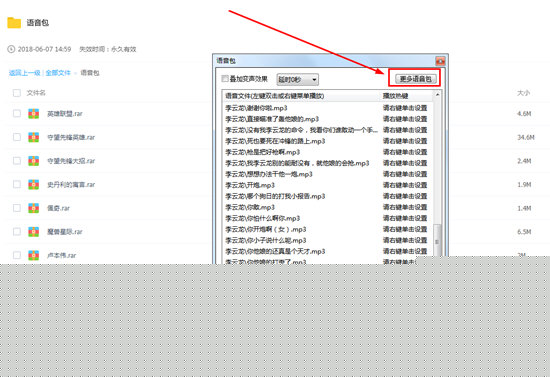Click the 2.4M size value
Viewport: 550px width, 377px height.
pos(524,161)
